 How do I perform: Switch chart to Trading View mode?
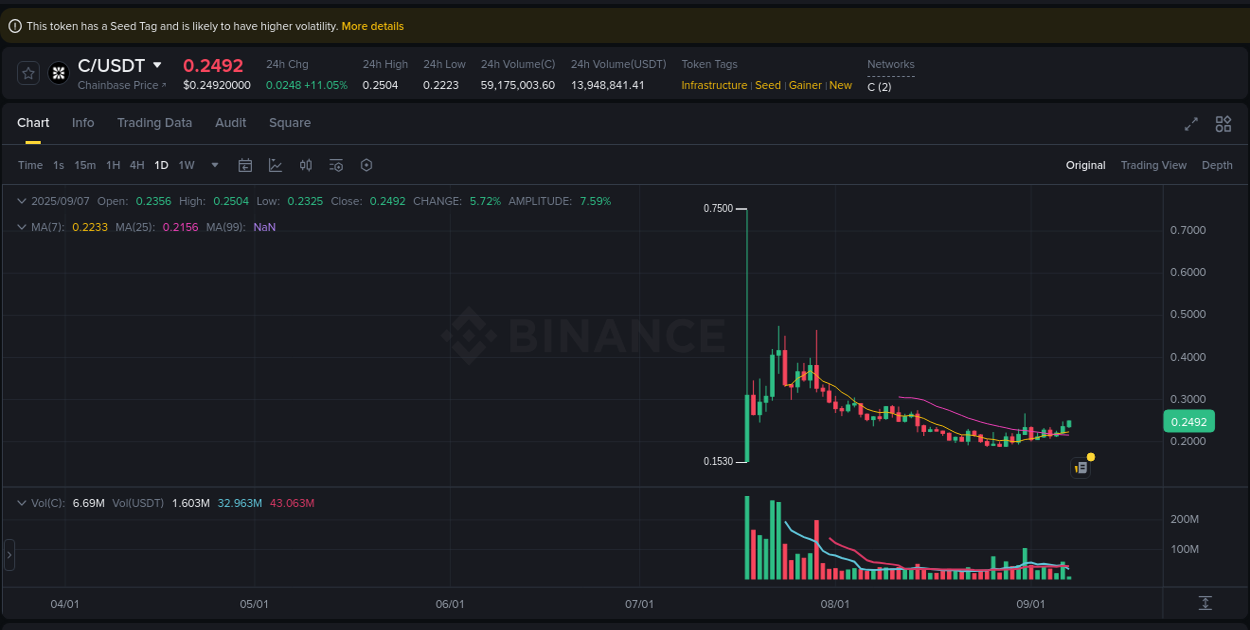click(x=1153, y=165)
